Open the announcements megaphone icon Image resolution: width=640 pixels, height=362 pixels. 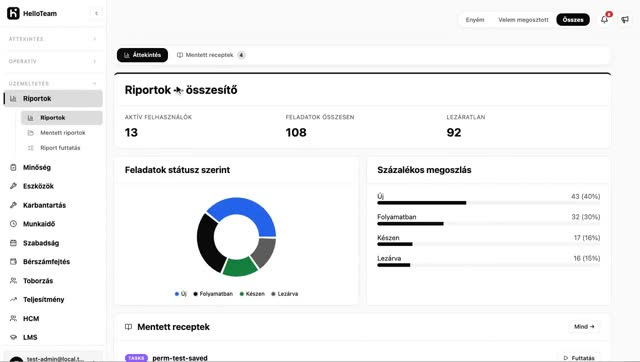pyautogui.click(x=625, y=20)
